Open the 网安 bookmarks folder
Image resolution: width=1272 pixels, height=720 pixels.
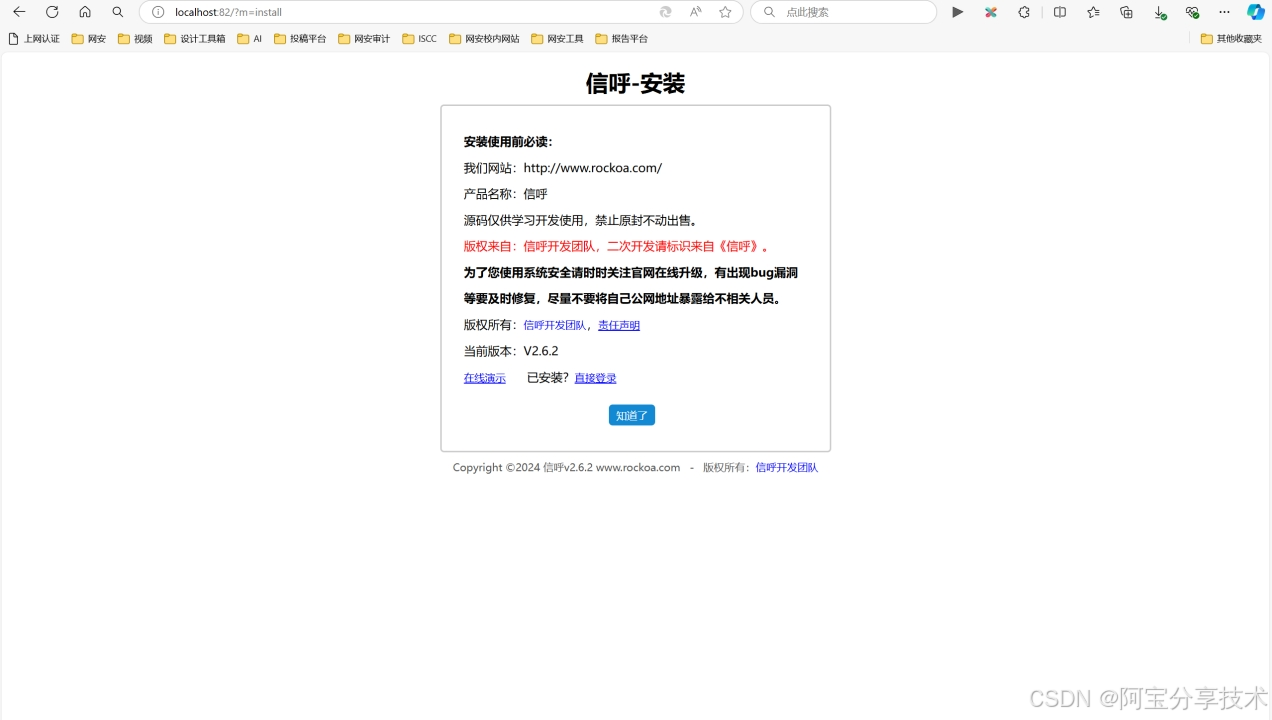pos(89,39)
